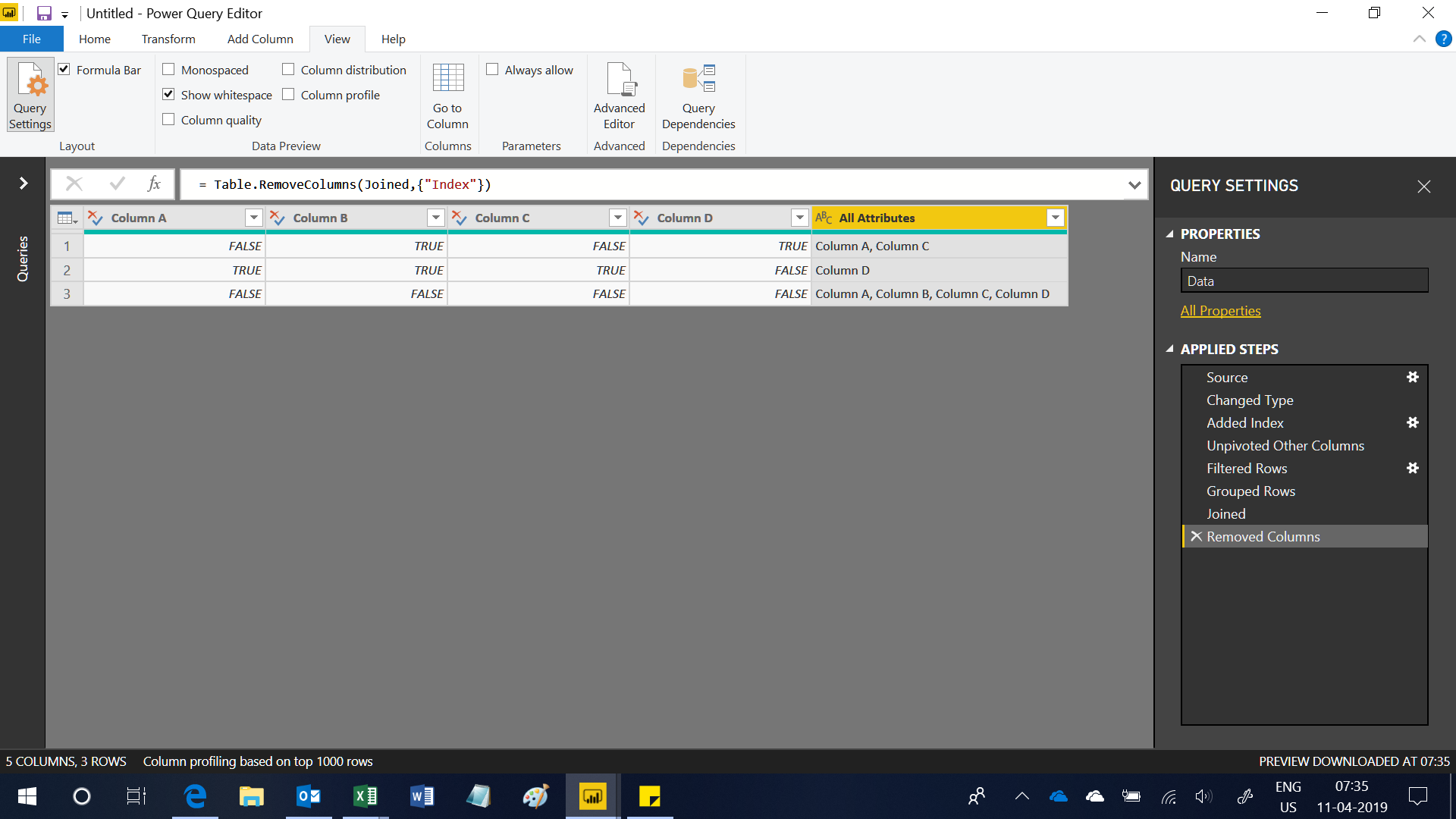This screenshot has width=1456, height=819.
Task: Change data type icon of Column C
Action: tap(460, 218)
